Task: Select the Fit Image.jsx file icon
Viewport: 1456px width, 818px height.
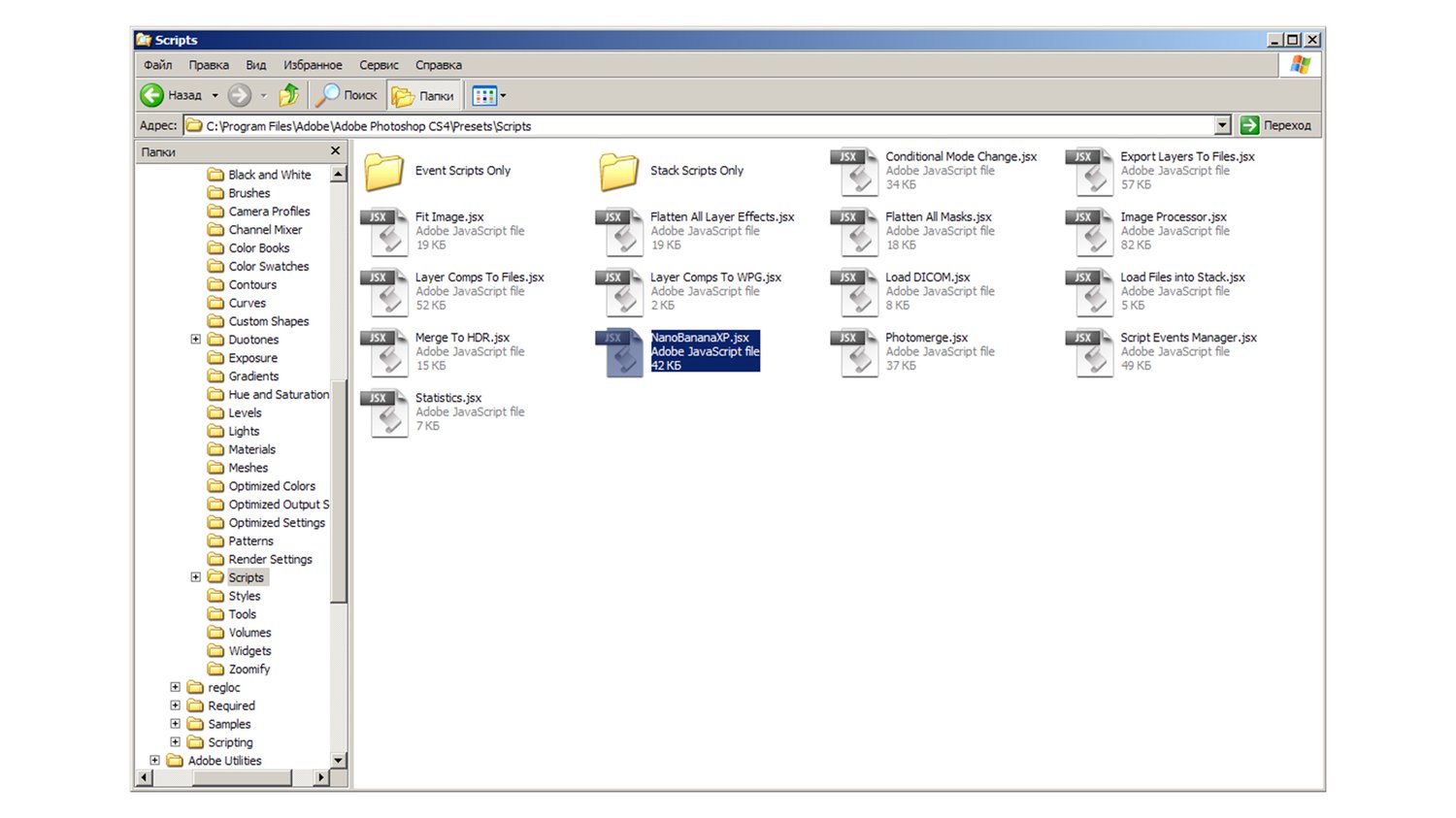Action: point(384,232)
